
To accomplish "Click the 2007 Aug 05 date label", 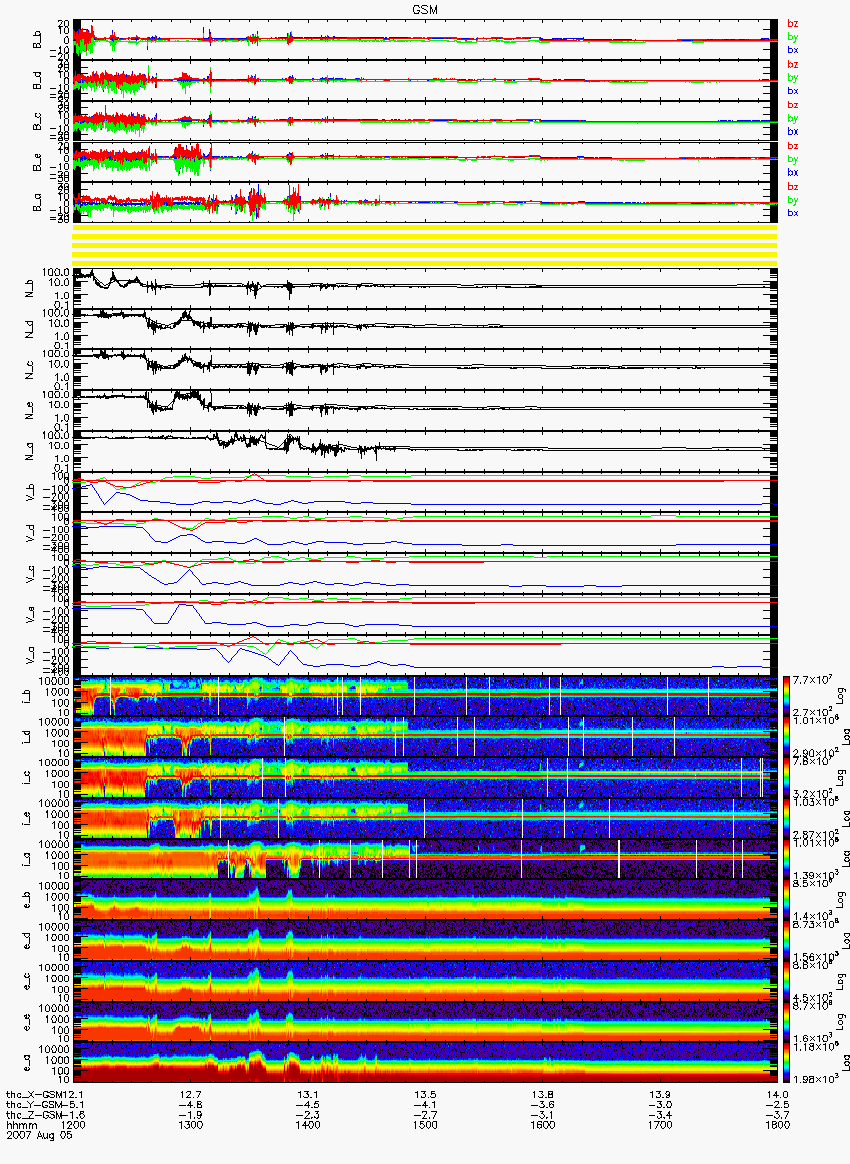I will [39, 1135].
